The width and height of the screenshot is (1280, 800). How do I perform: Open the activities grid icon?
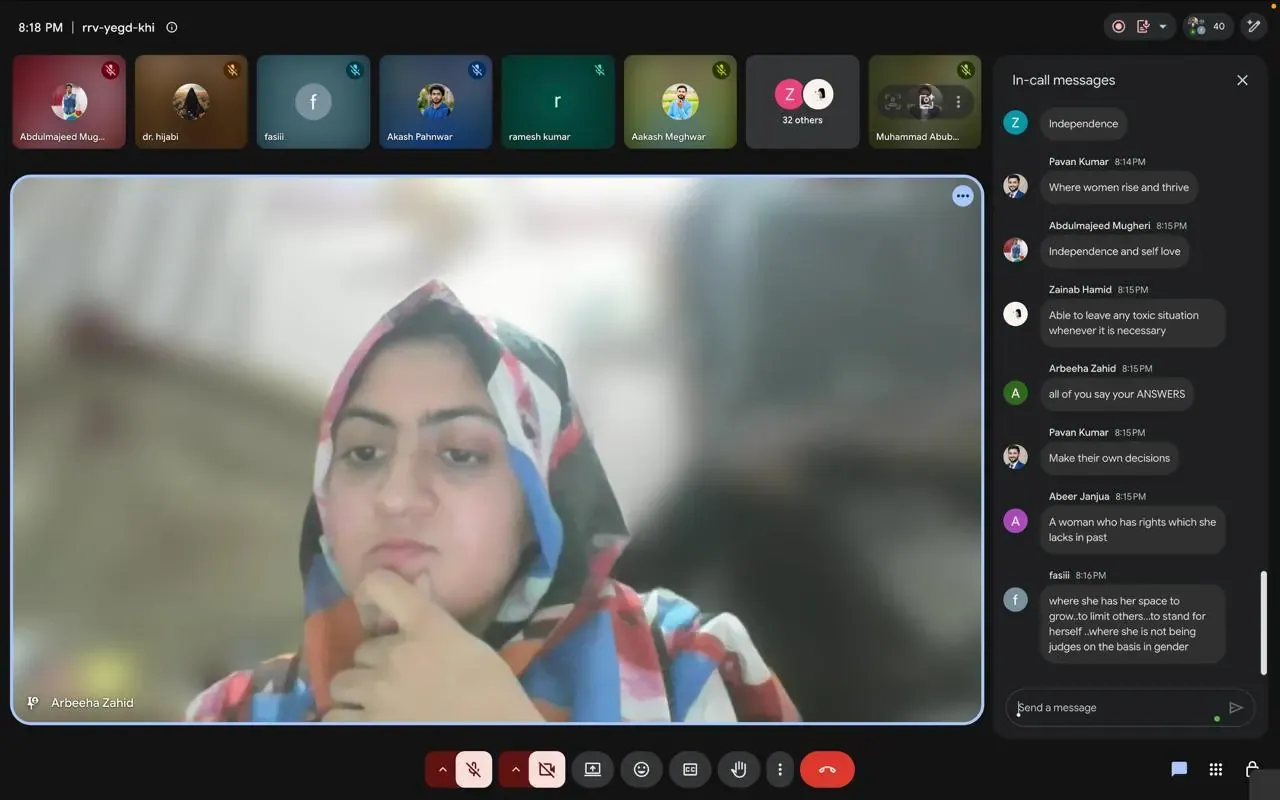pos(1216,769)
